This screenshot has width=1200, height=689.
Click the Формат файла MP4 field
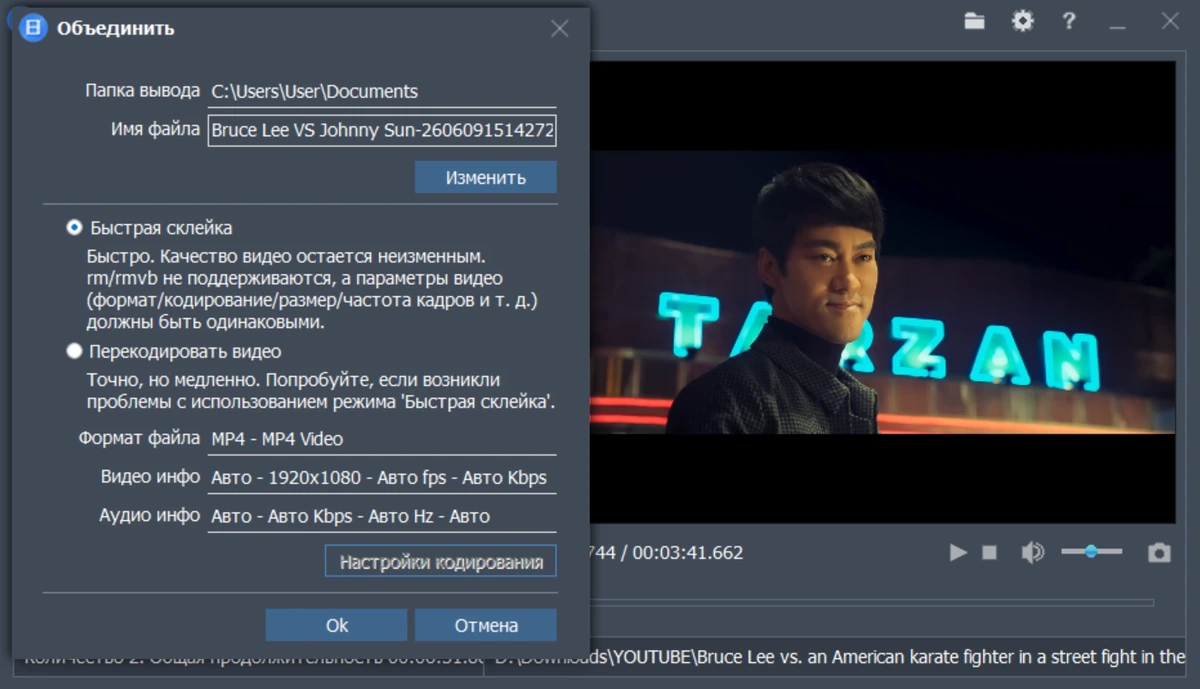(x=382, y=439)
